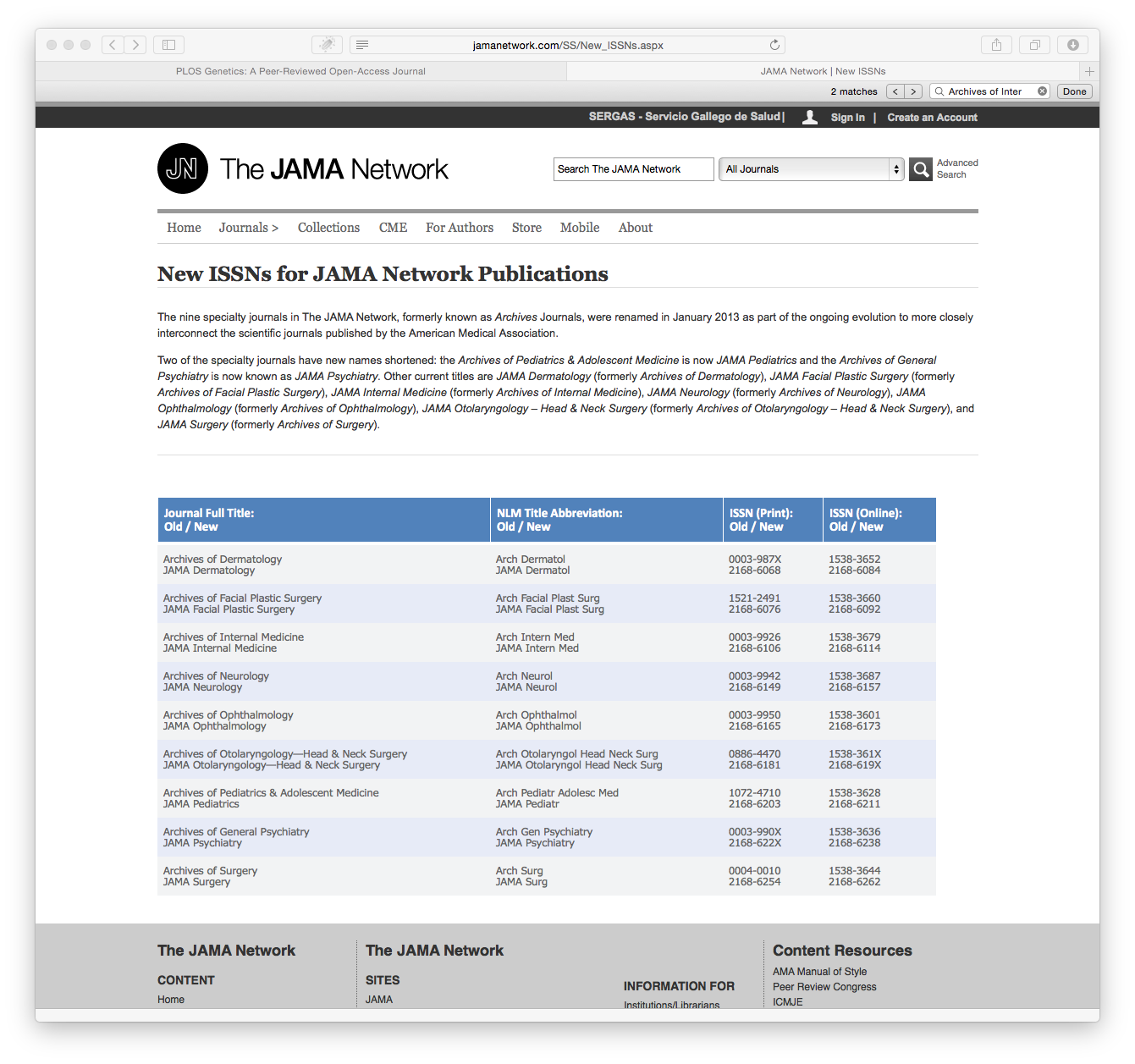The image size is (1135, 1064).
Task: Open the Advanced Search link
Action: 957,168
